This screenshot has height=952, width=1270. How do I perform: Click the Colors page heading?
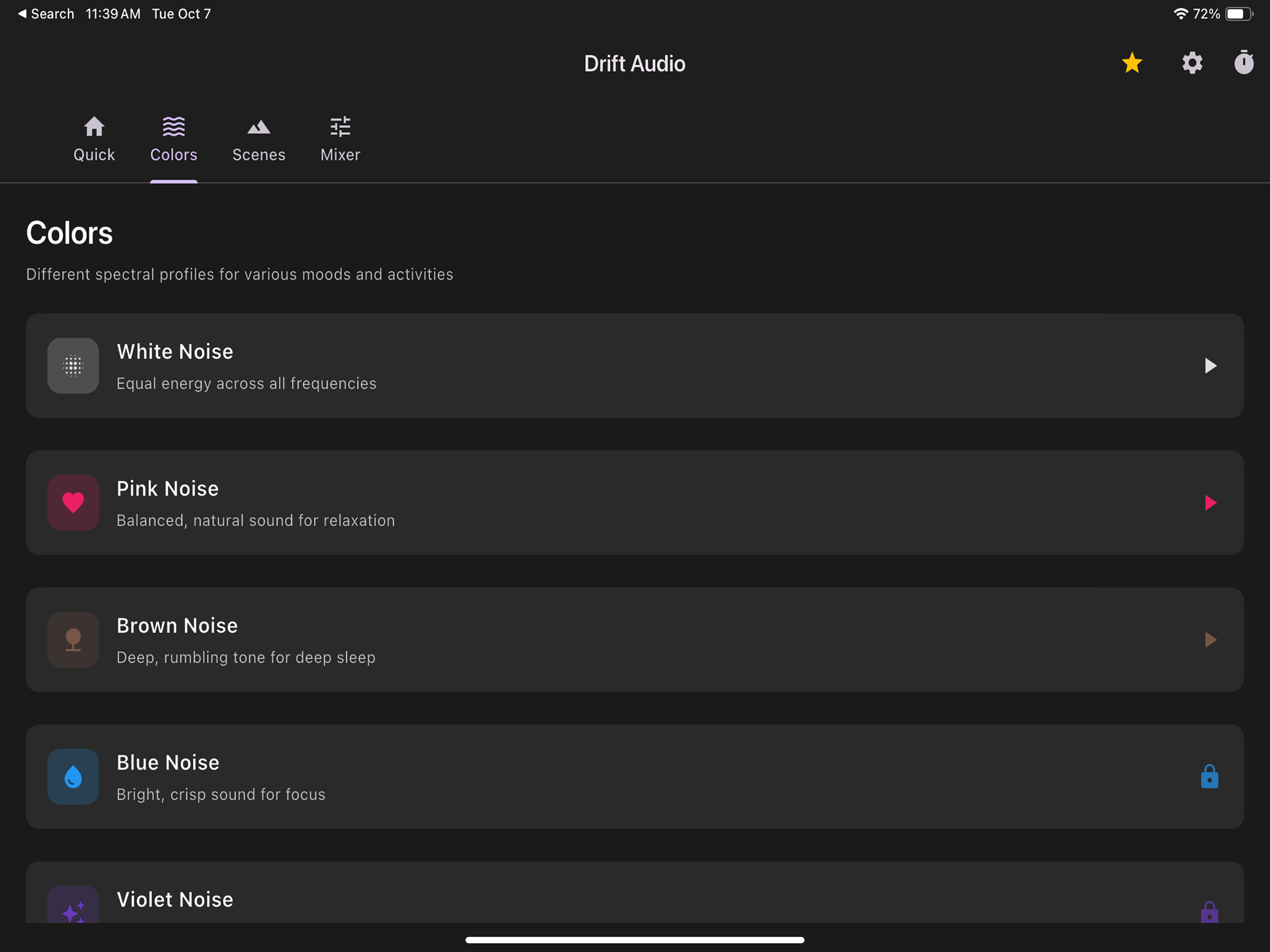pyautogui.click(x=70, y=233)
